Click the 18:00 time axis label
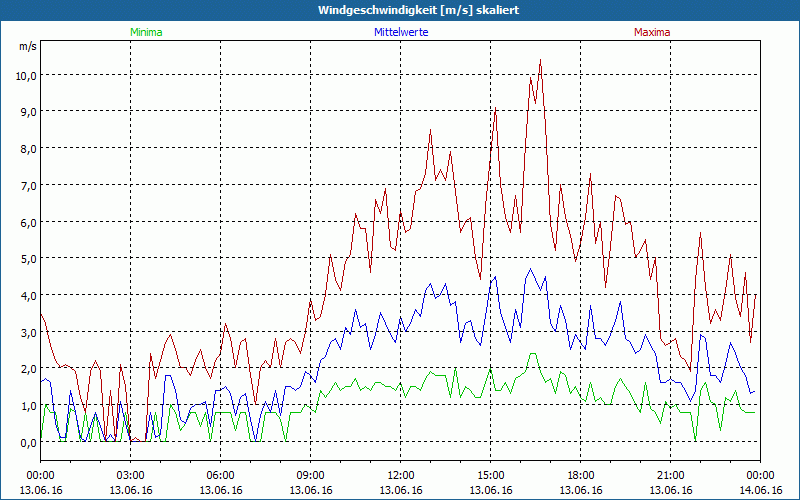 tap(581, 476)
